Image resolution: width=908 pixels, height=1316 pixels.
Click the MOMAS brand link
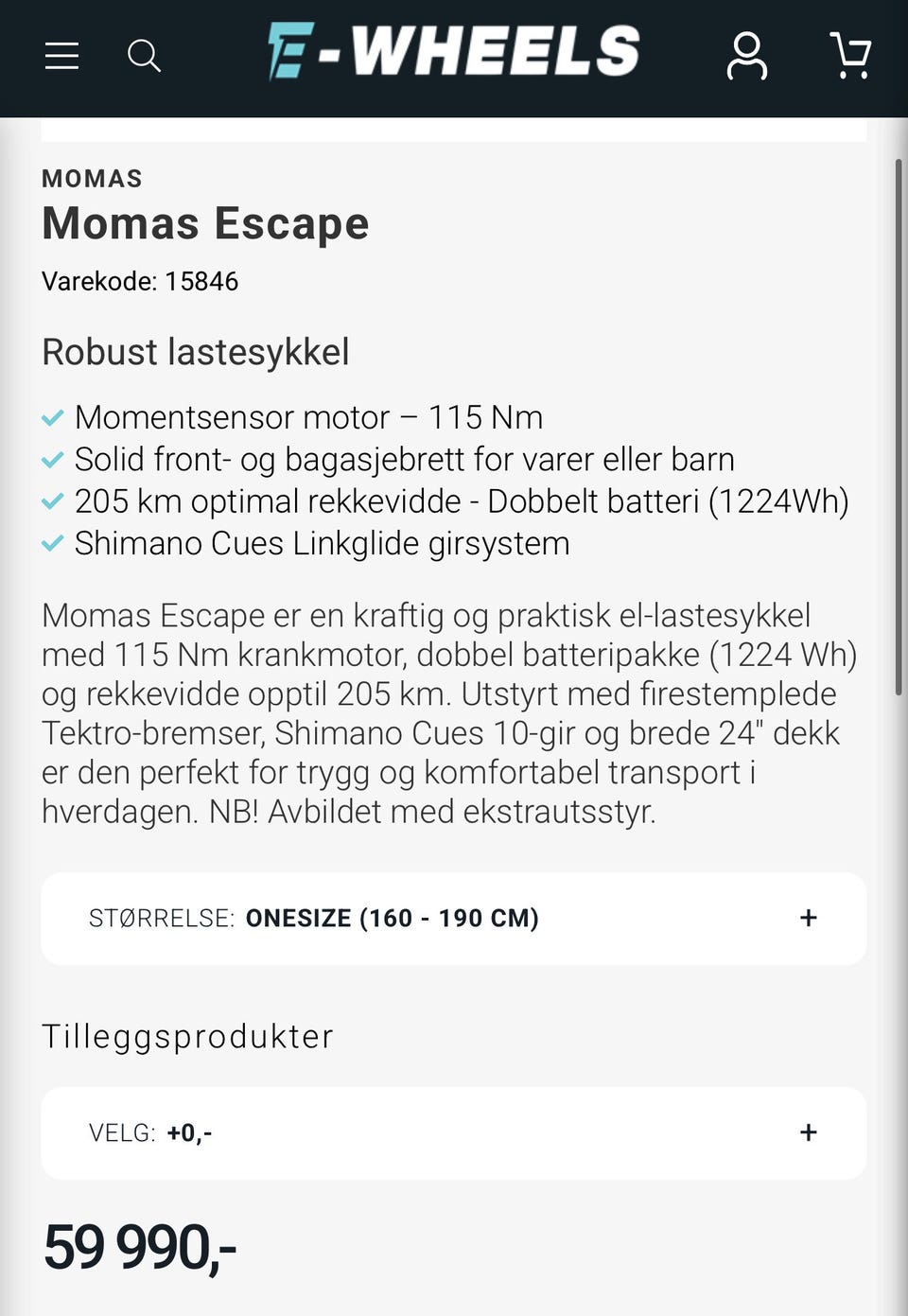pyautogui.click(x=92, y=179)
